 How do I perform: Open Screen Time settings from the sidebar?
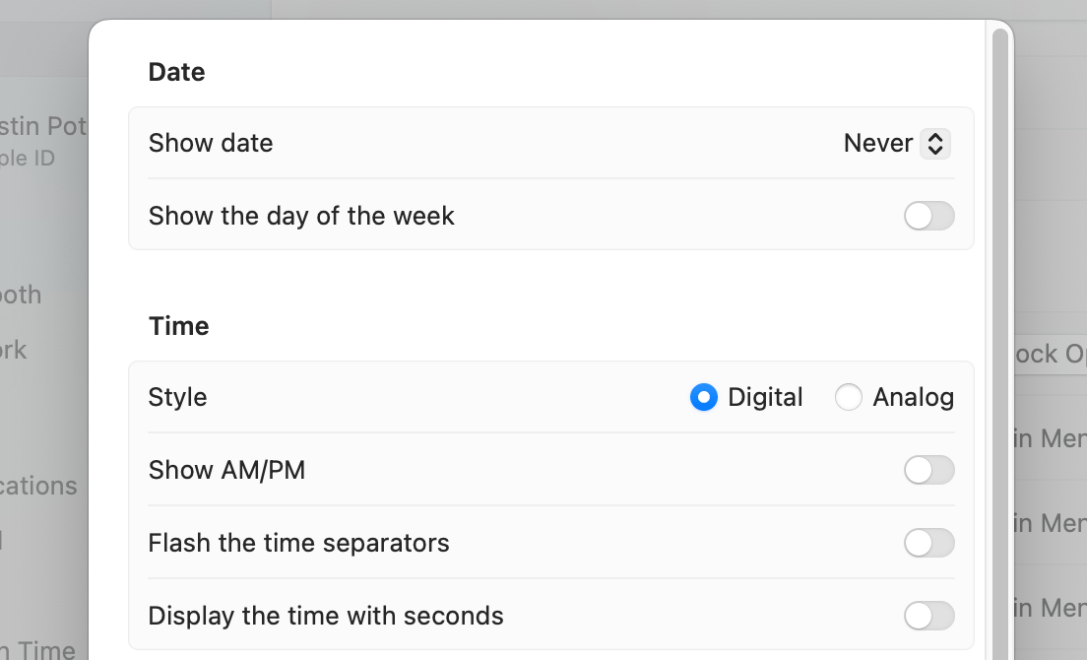37,649
